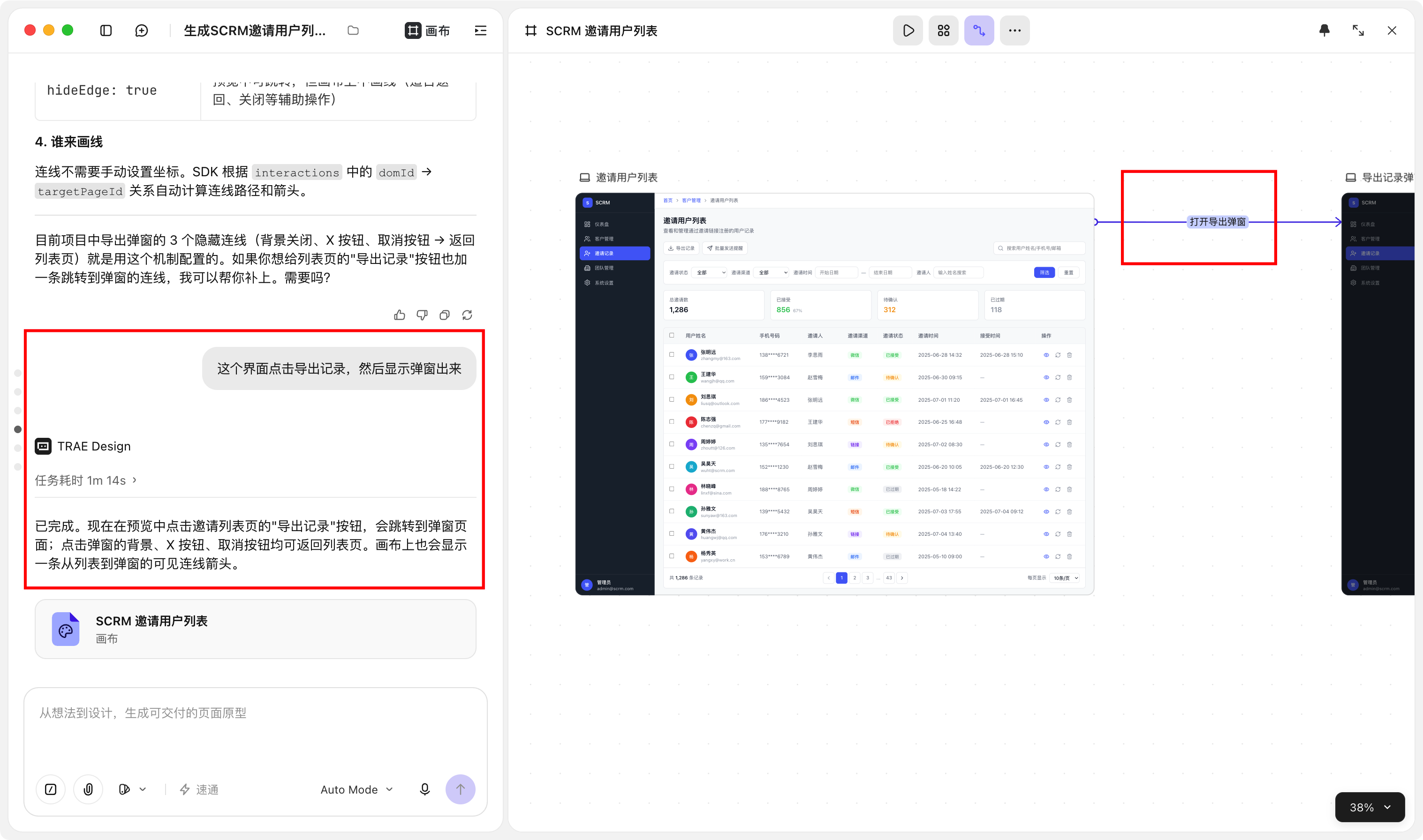Regenerate the assistant response

tap(467, 315)
